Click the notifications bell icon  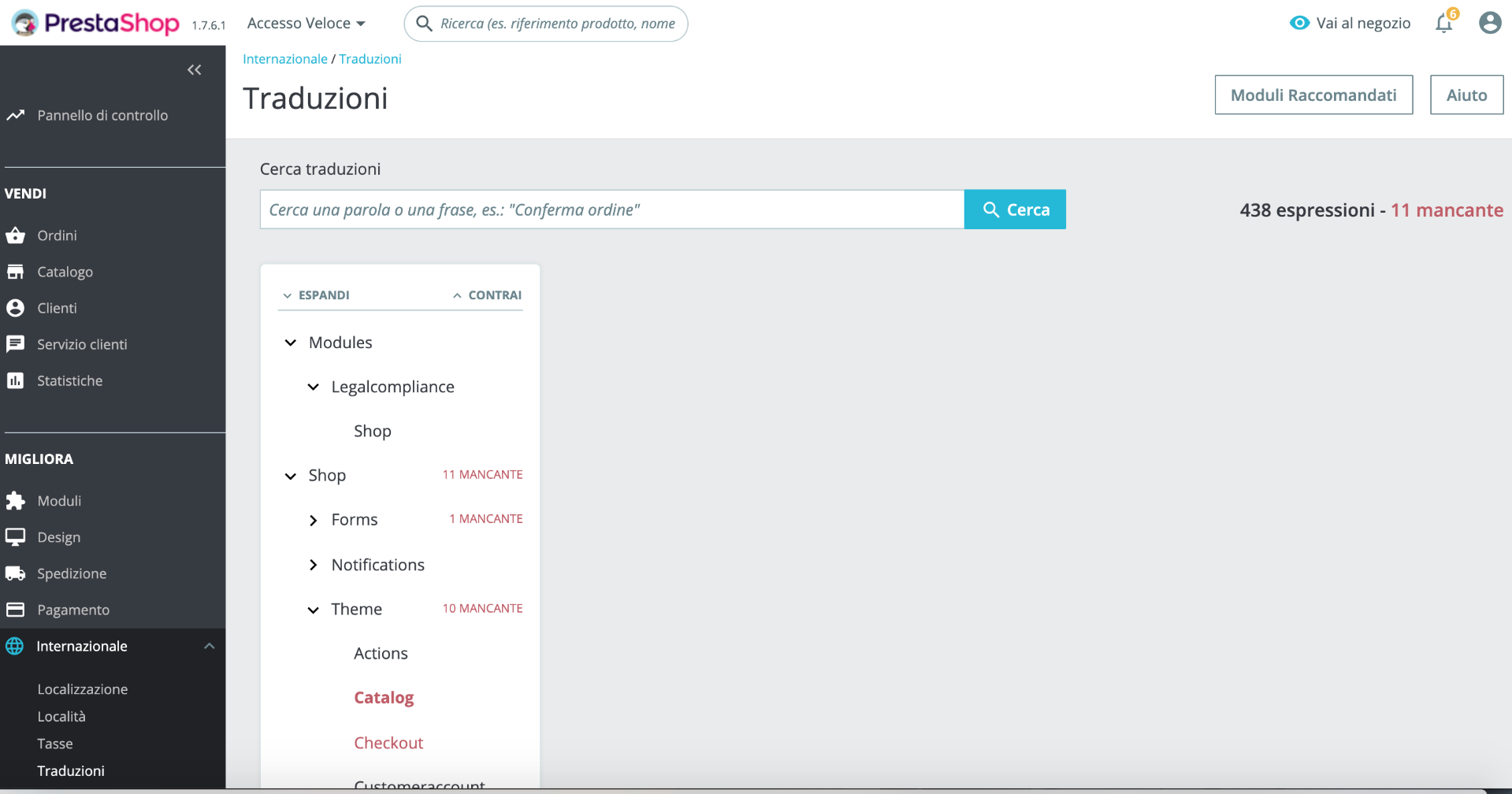[1443, 24]
